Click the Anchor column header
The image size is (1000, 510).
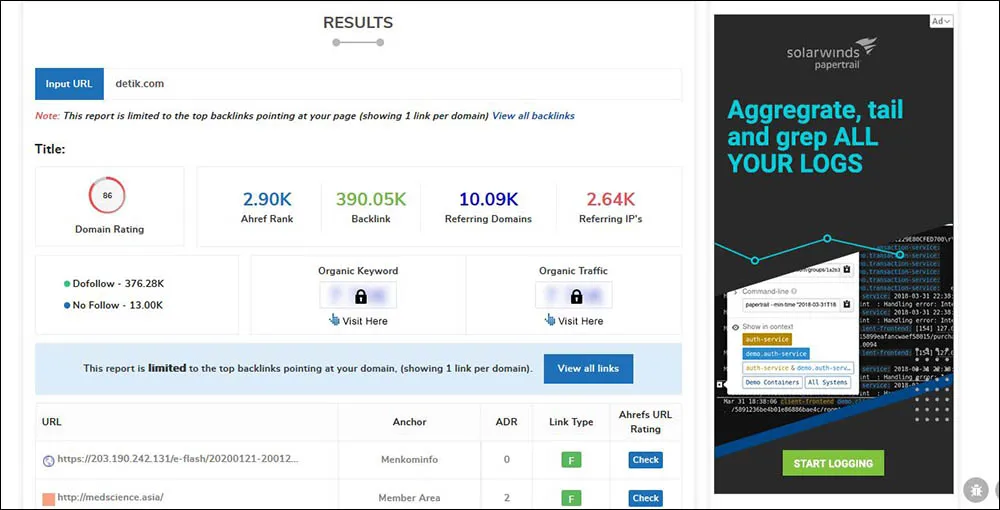(409, 421)
